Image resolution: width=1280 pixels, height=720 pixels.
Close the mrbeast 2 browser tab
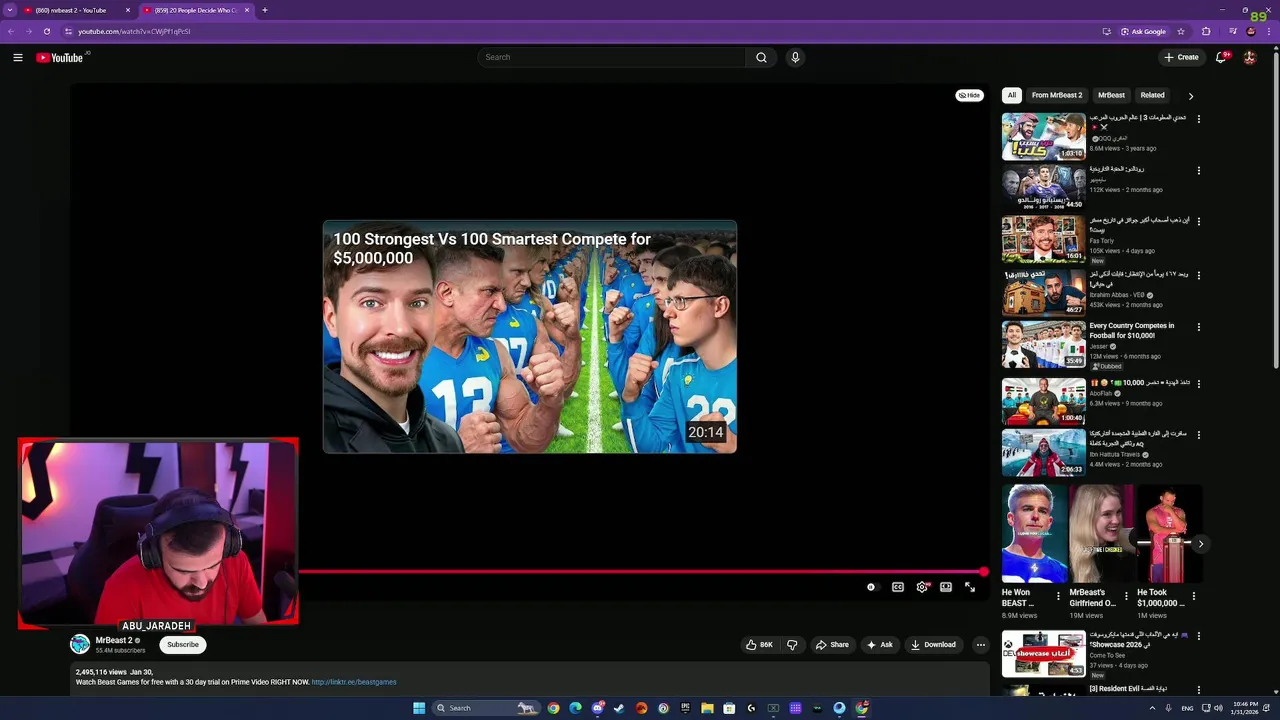128,10
